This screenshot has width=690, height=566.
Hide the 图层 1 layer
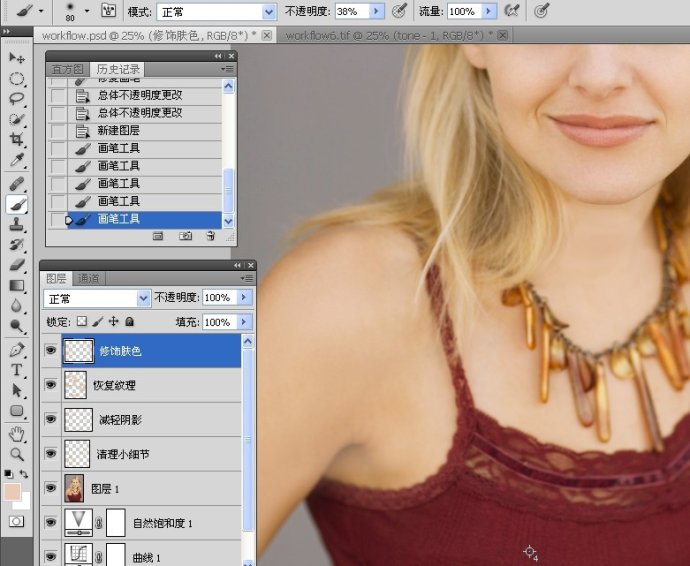coord(51,488)
